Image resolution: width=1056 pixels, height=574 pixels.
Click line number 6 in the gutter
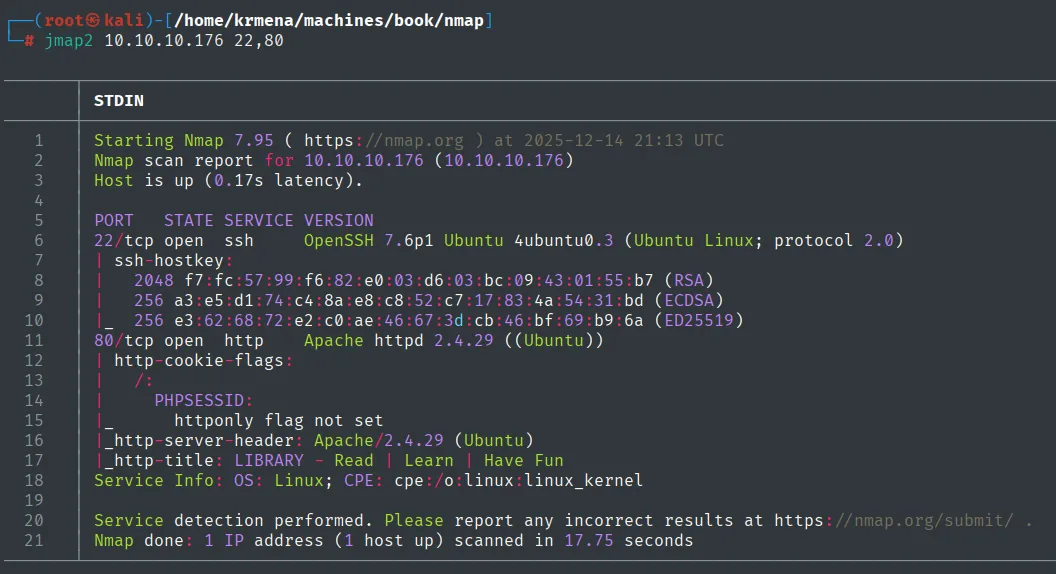pyautogui.click(x=38, y=241)
